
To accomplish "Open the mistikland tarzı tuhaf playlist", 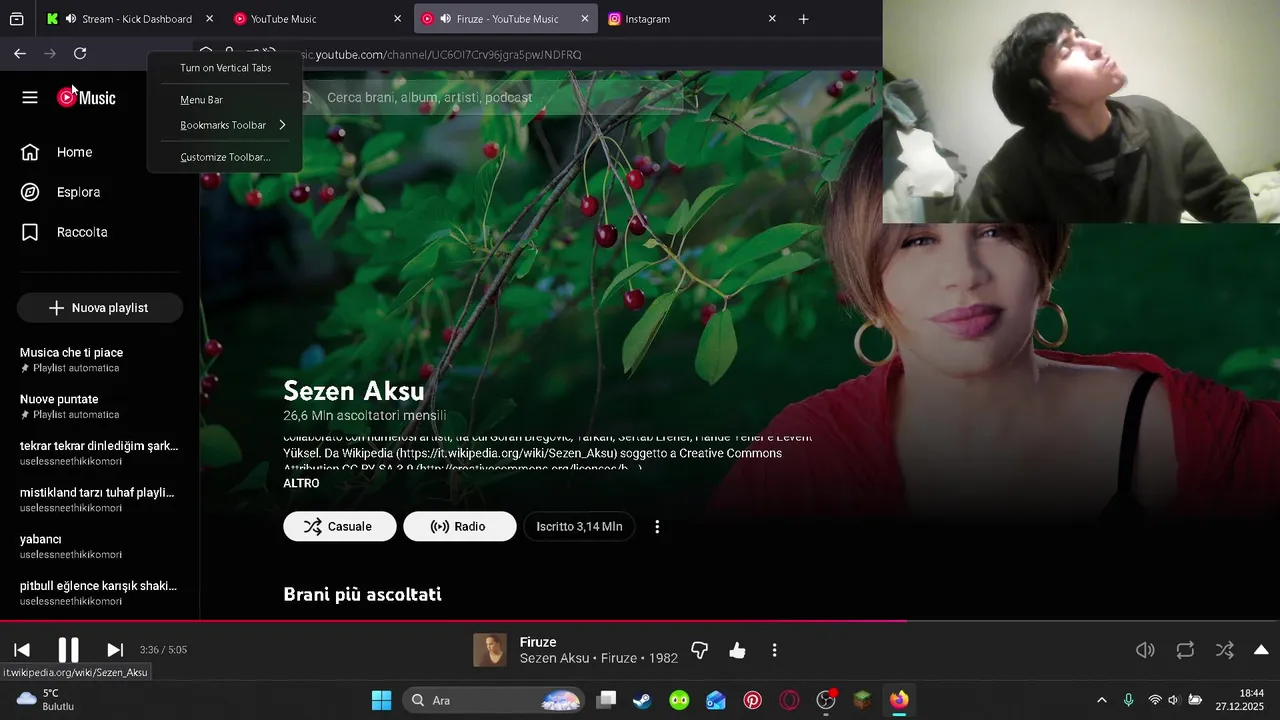I will tap(99, 500).
